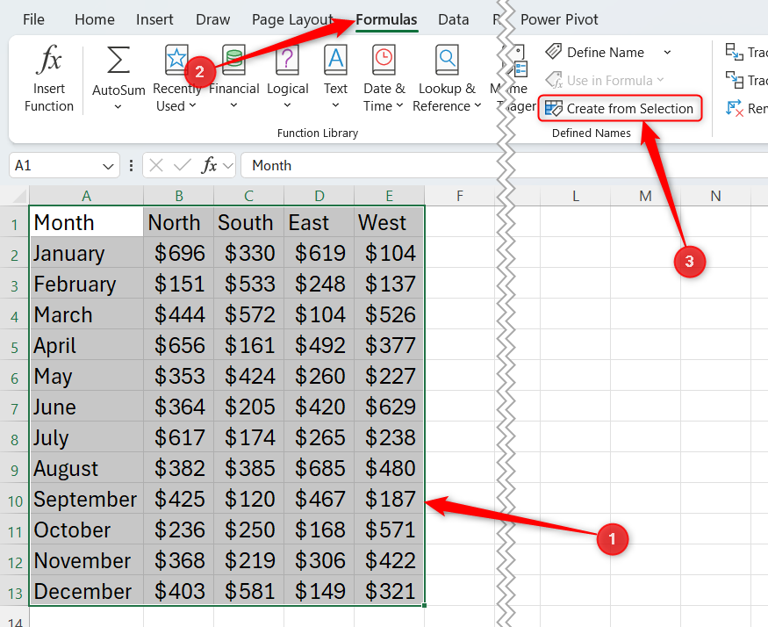Click the West header cell
Viewport: 768px width, 627px height.
[389, 222]
